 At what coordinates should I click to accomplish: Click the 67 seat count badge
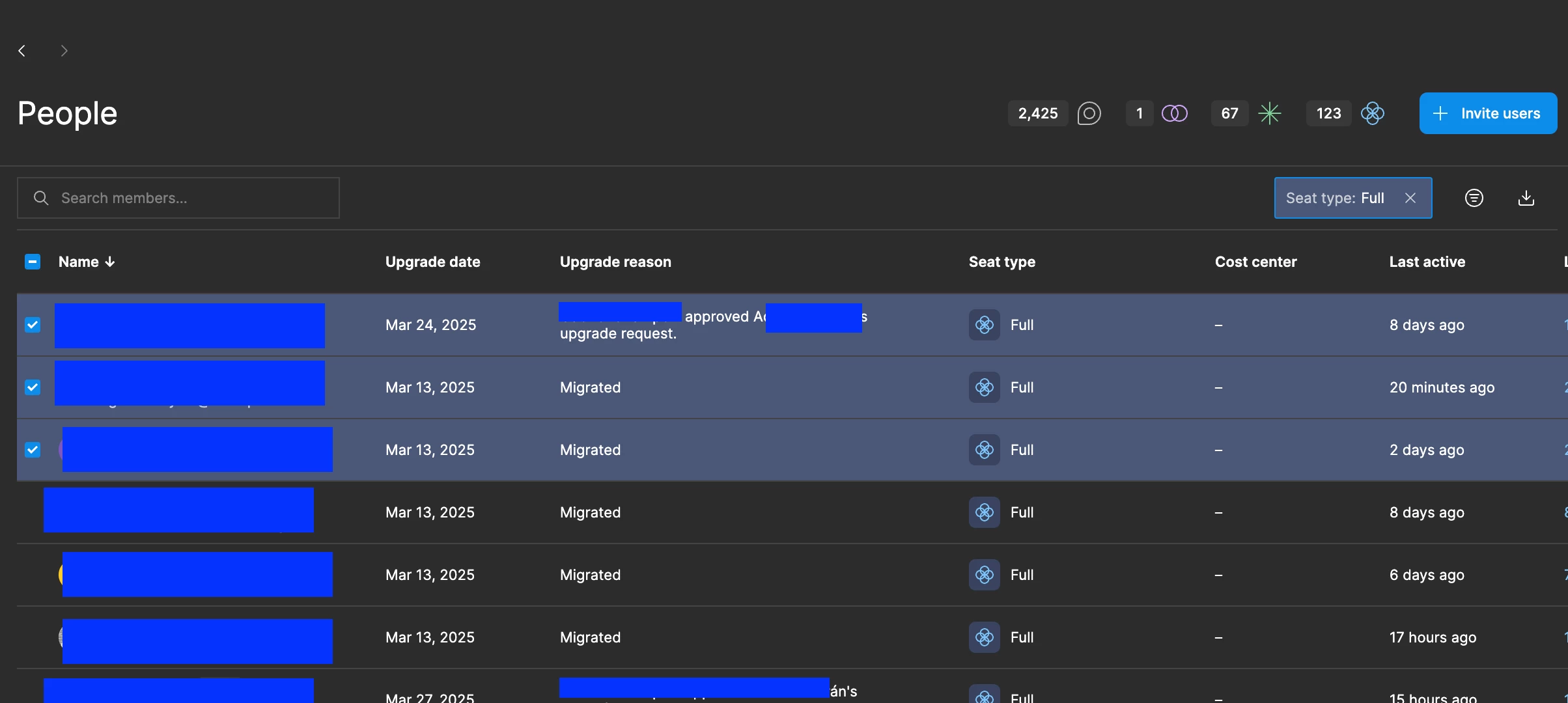click(1229, 113)
